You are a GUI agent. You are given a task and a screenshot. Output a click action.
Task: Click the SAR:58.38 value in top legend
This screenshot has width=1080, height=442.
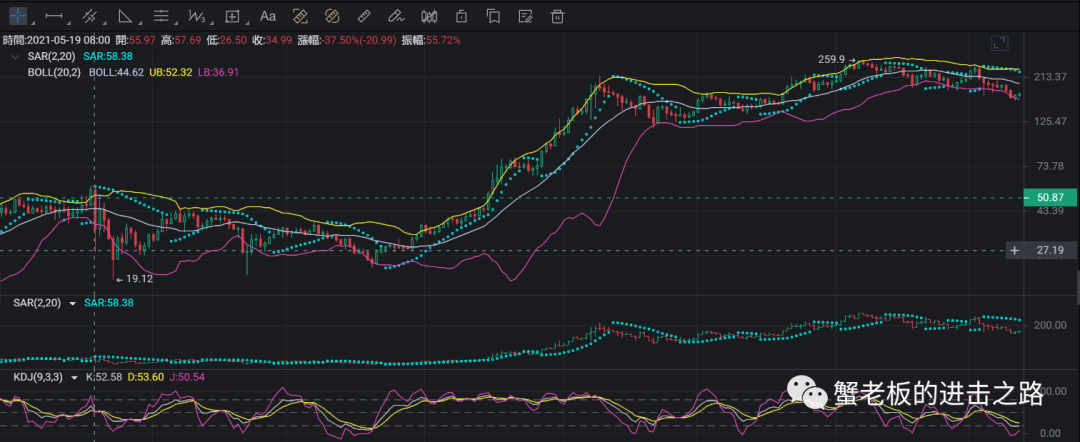click(x=108, y=56)
